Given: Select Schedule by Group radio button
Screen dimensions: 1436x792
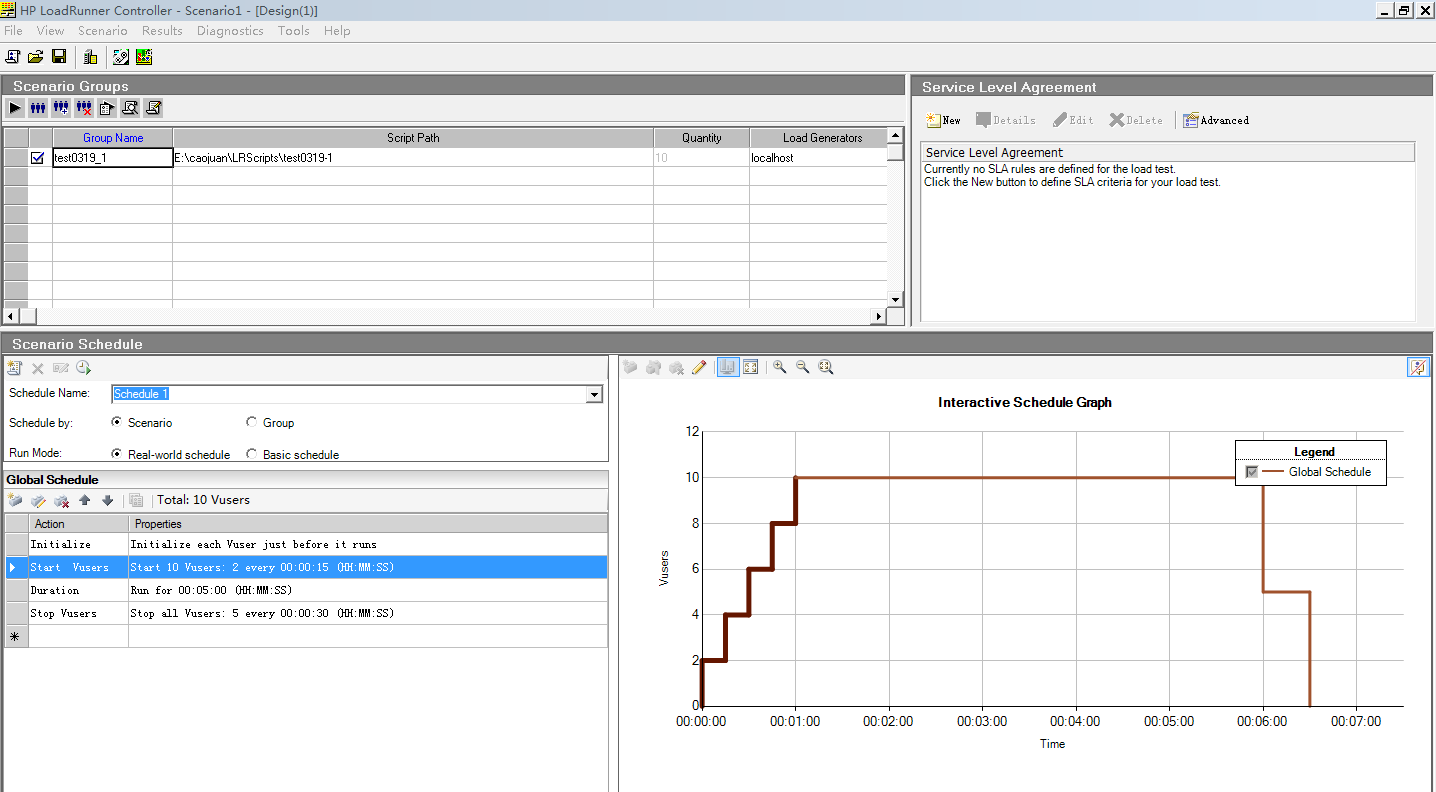Looking at the screenshot, I should tap(252, 422).
